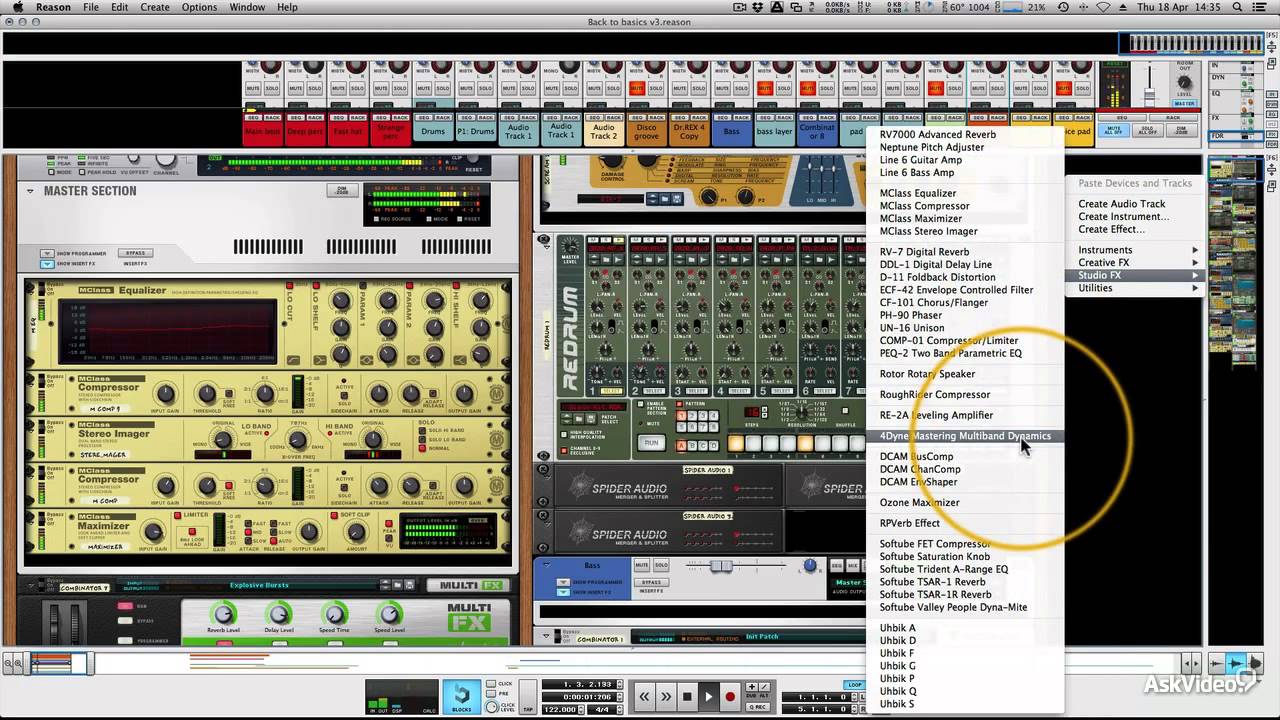
Task: Choose RV7000 Advanced Reverb from the menu
Action: [937, 134]
